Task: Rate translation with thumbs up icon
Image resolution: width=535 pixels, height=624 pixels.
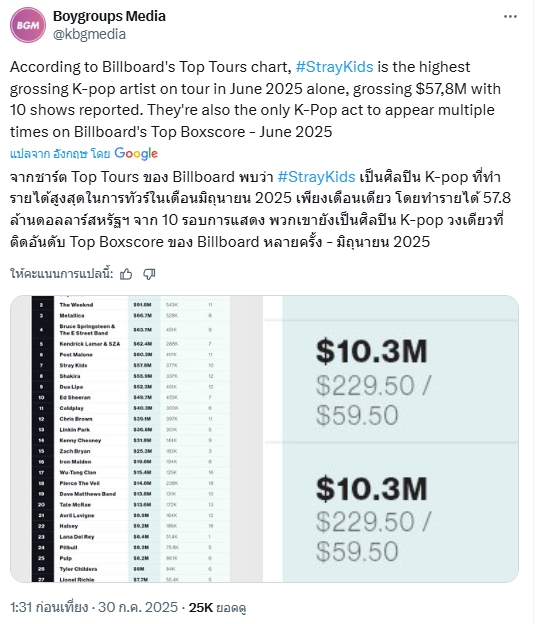Action: pyautogui.click(x=126, y=274)
